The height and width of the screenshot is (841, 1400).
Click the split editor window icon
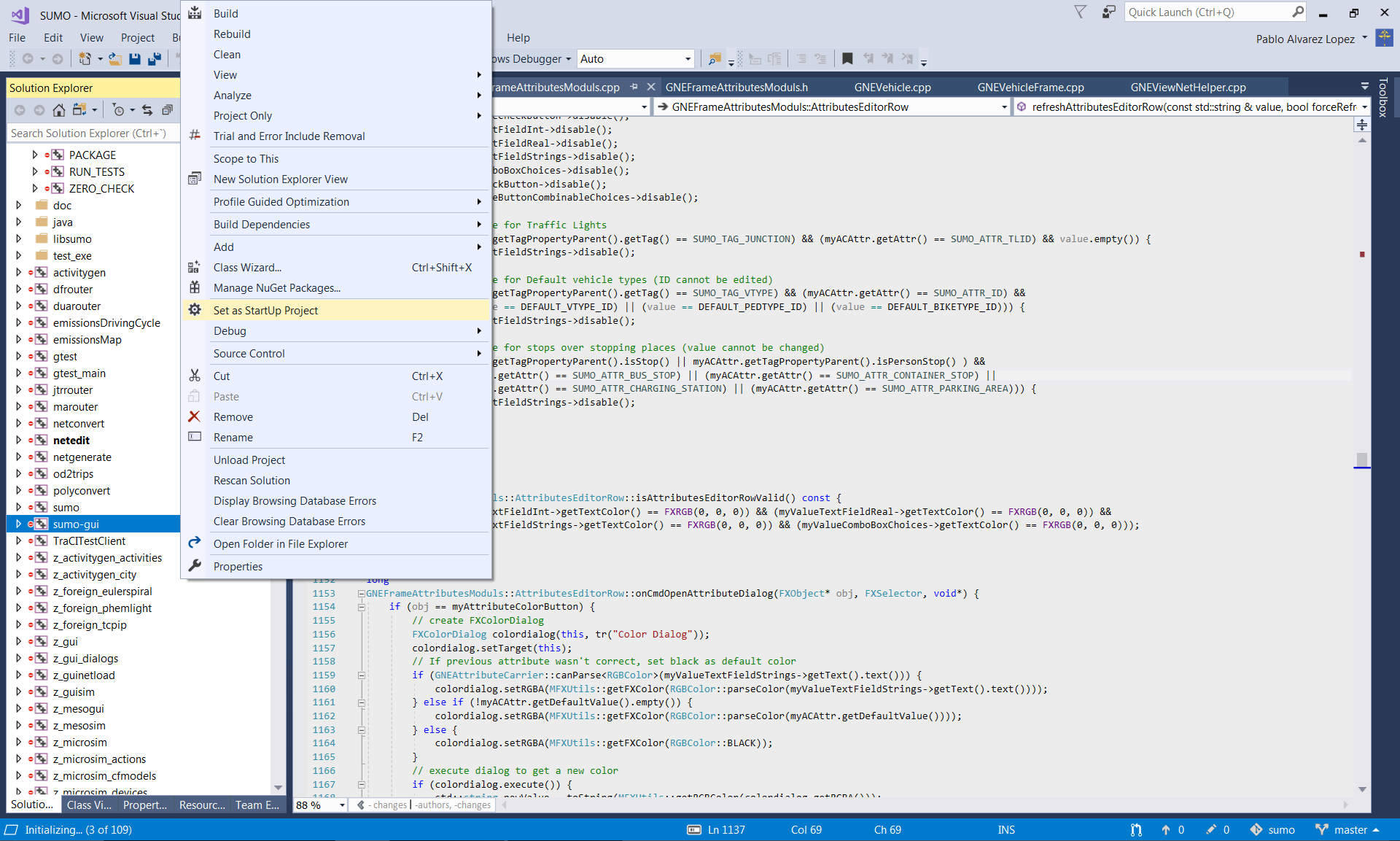tap(1361, 125)
